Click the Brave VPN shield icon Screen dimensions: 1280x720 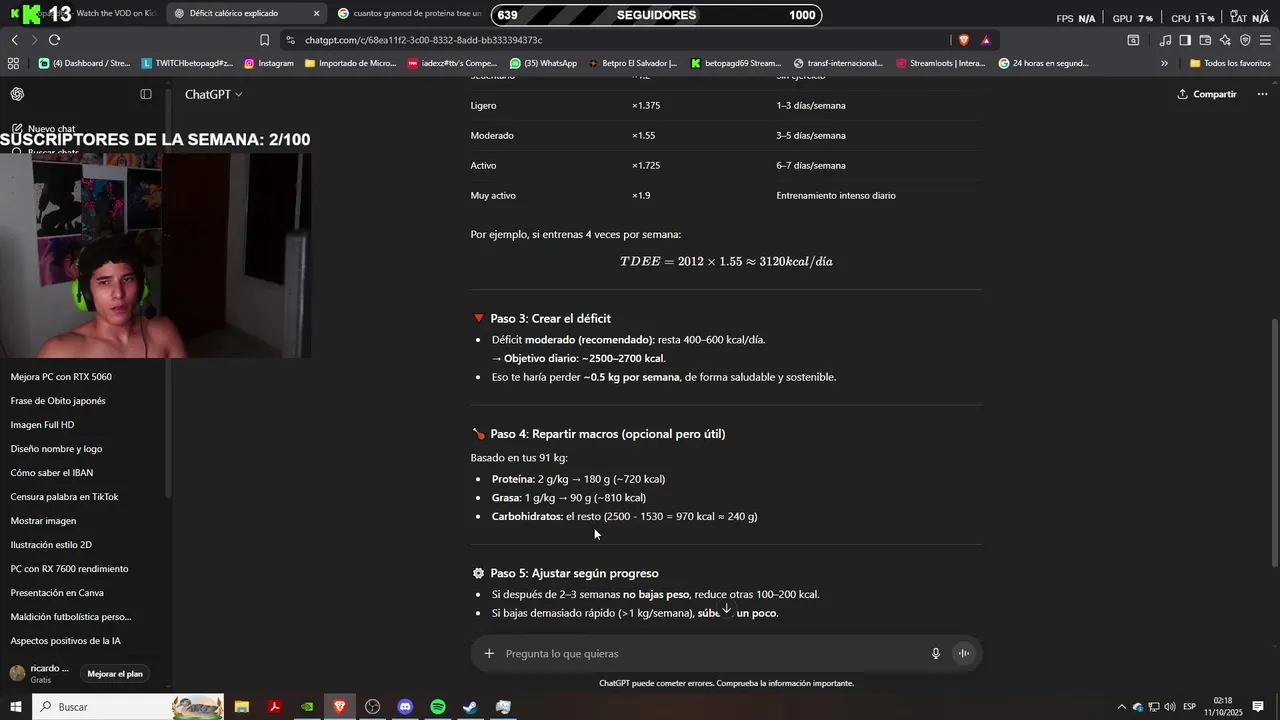click(x=1245, y=40)
